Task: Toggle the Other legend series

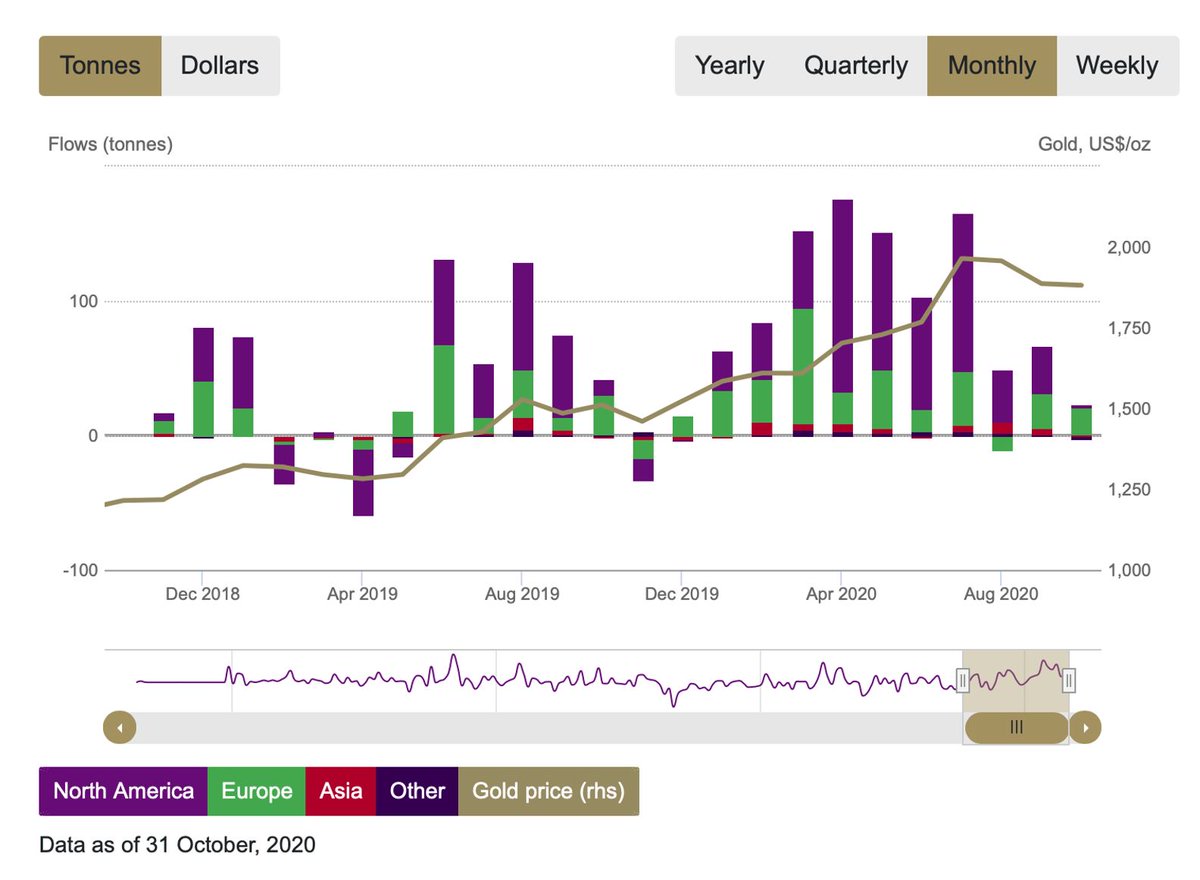Action: [x=417, y=791]
